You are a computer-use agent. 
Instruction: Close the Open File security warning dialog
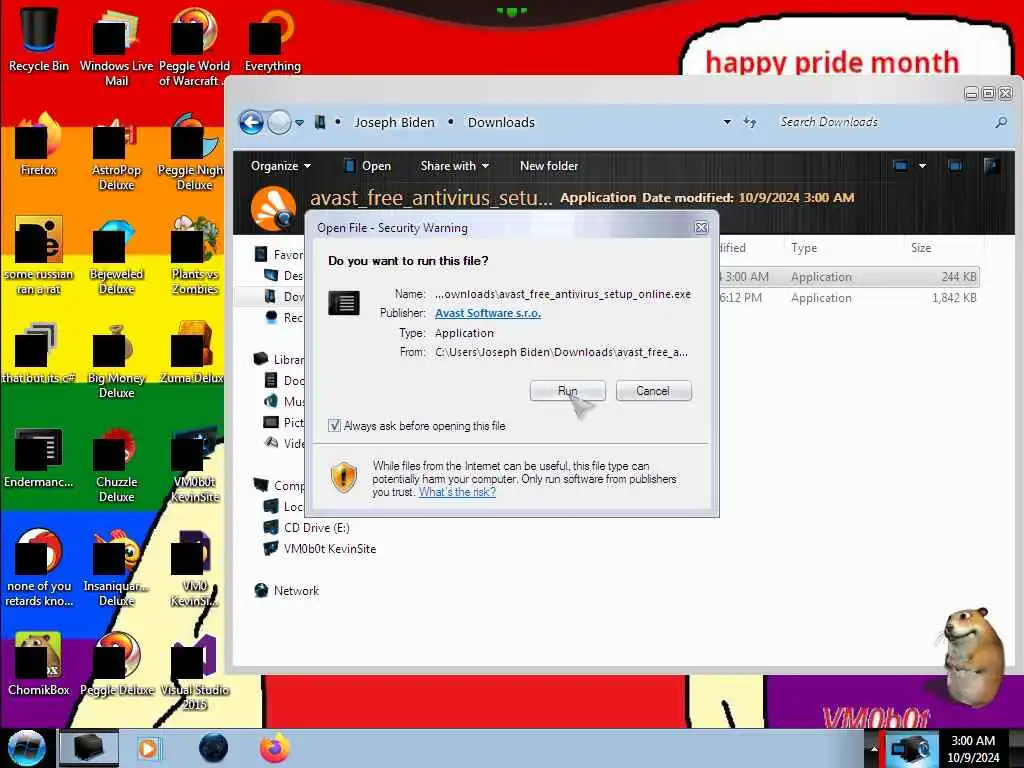point(701,227)
